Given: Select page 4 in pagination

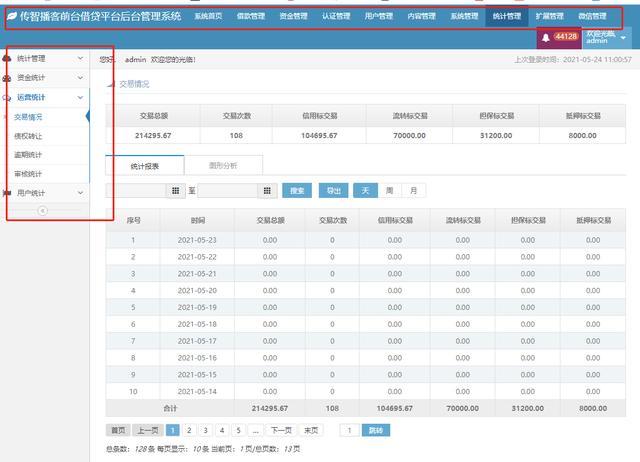Looking at the screenshot, I should pyautogui.click(x=222, y=430).
